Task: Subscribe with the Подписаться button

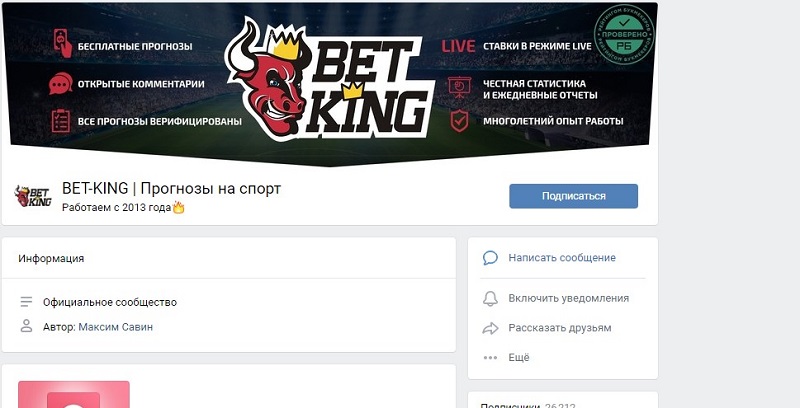Action: pos(573,196)
